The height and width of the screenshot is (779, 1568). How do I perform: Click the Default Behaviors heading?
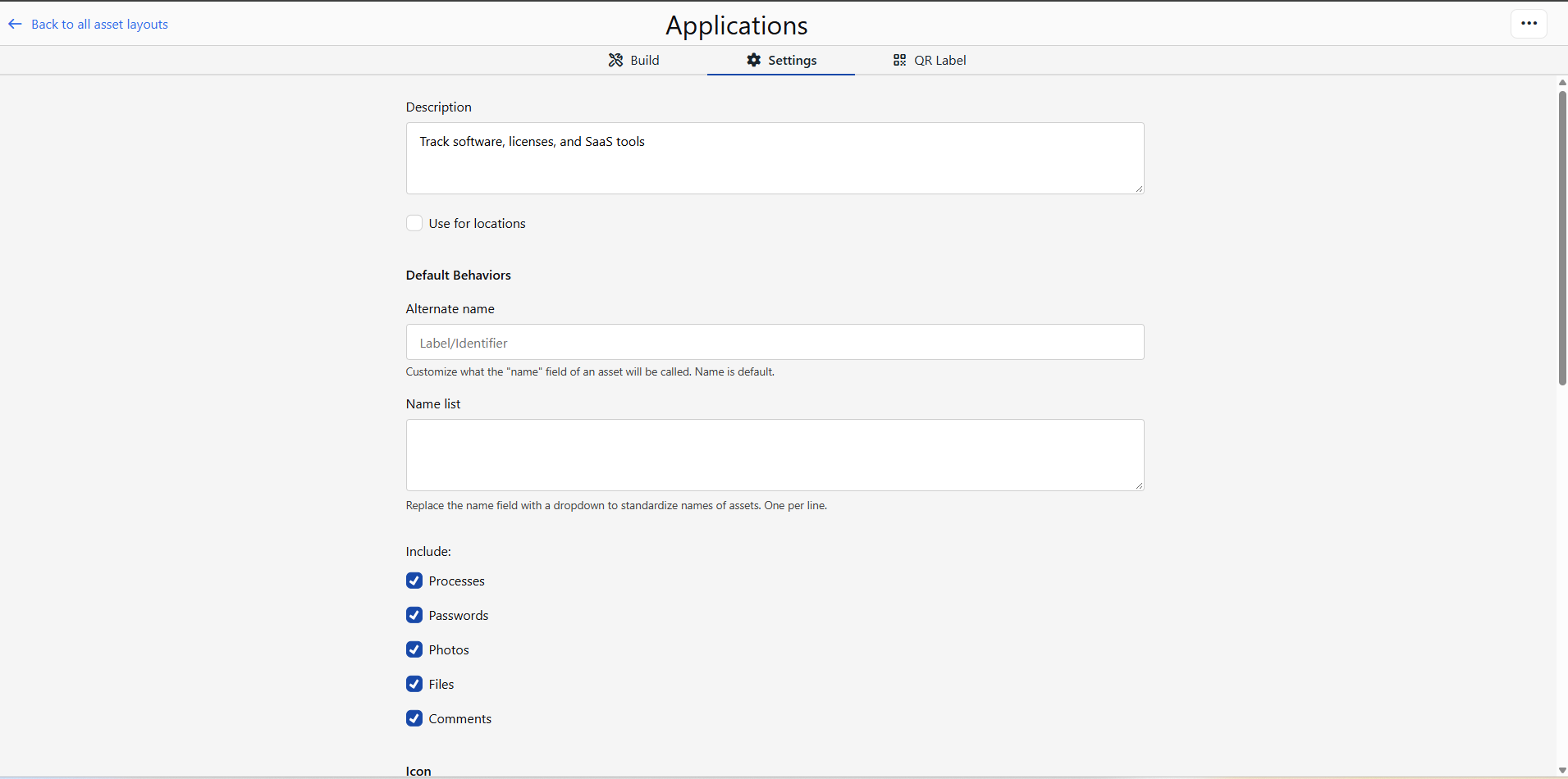pyautogui.click(x=458, y=275)
